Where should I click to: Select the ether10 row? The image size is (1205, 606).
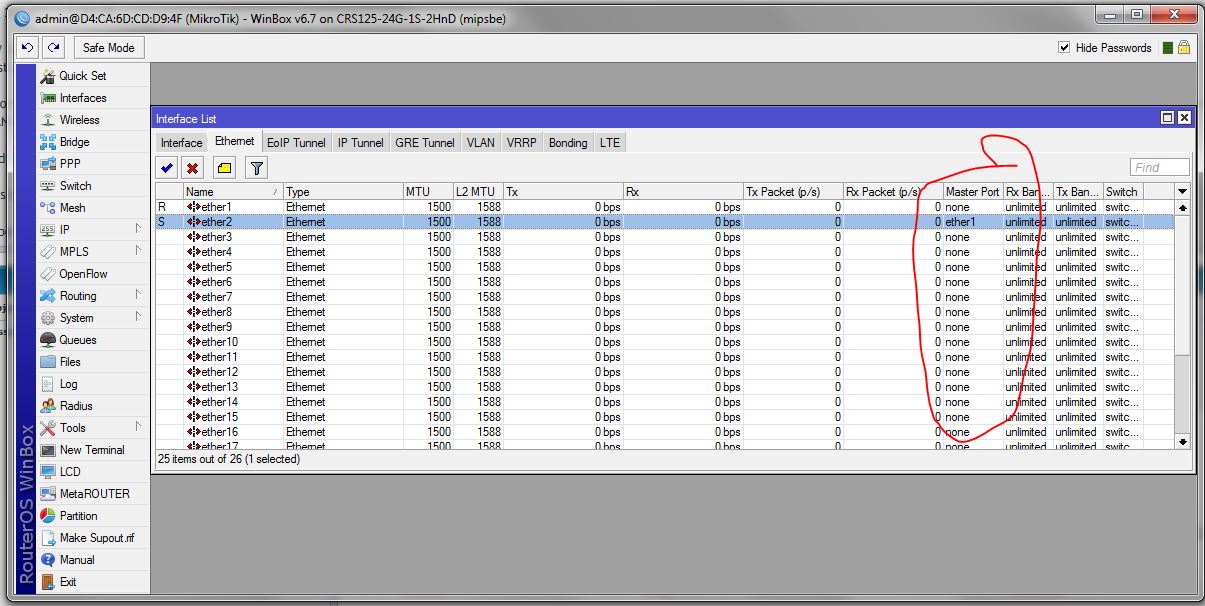point(665,342)
